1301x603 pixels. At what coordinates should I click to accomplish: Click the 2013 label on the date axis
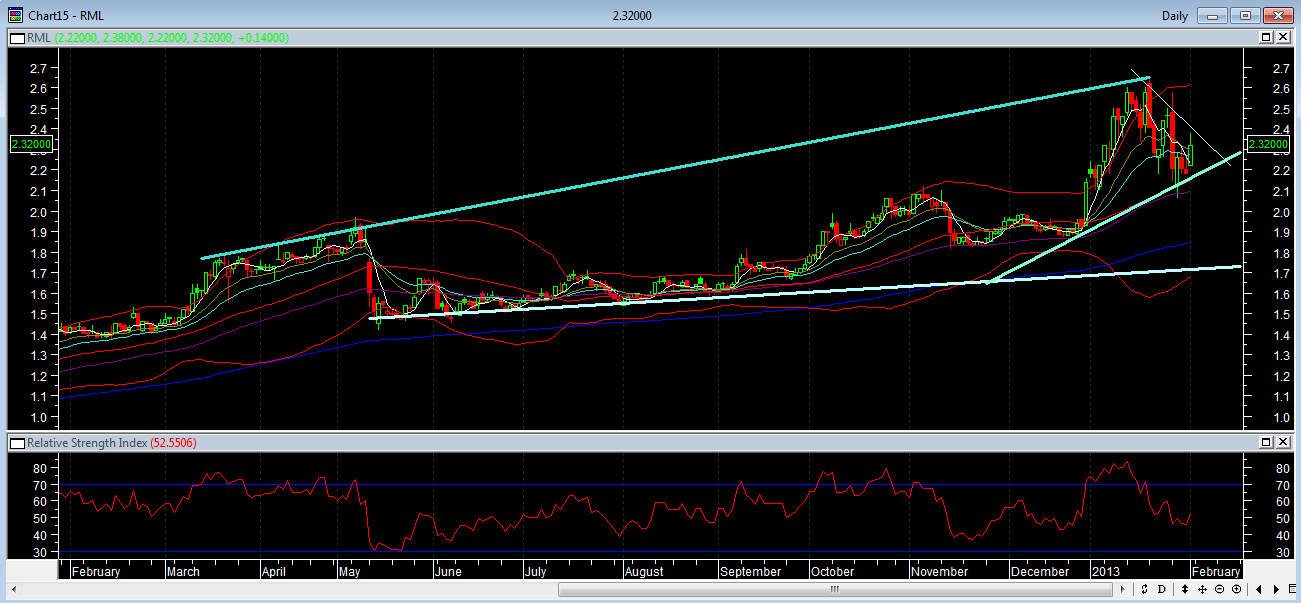1104,571
